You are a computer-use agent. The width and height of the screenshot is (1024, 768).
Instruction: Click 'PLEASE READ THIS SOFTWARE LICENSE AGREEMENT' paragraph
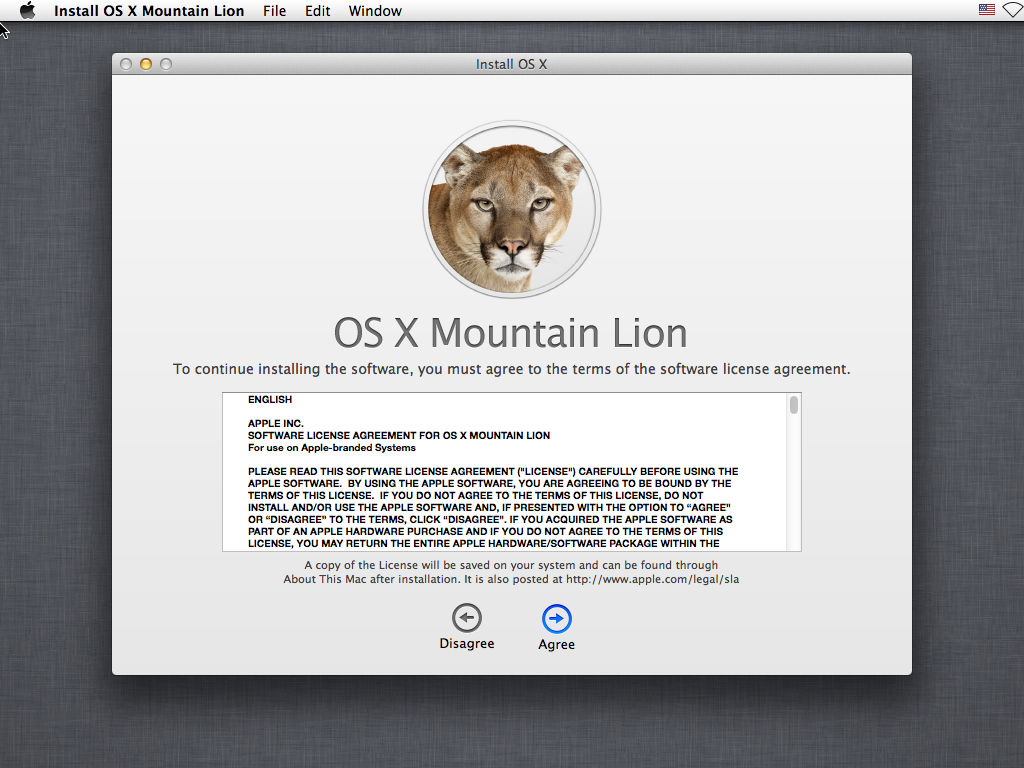click(493, 507)
